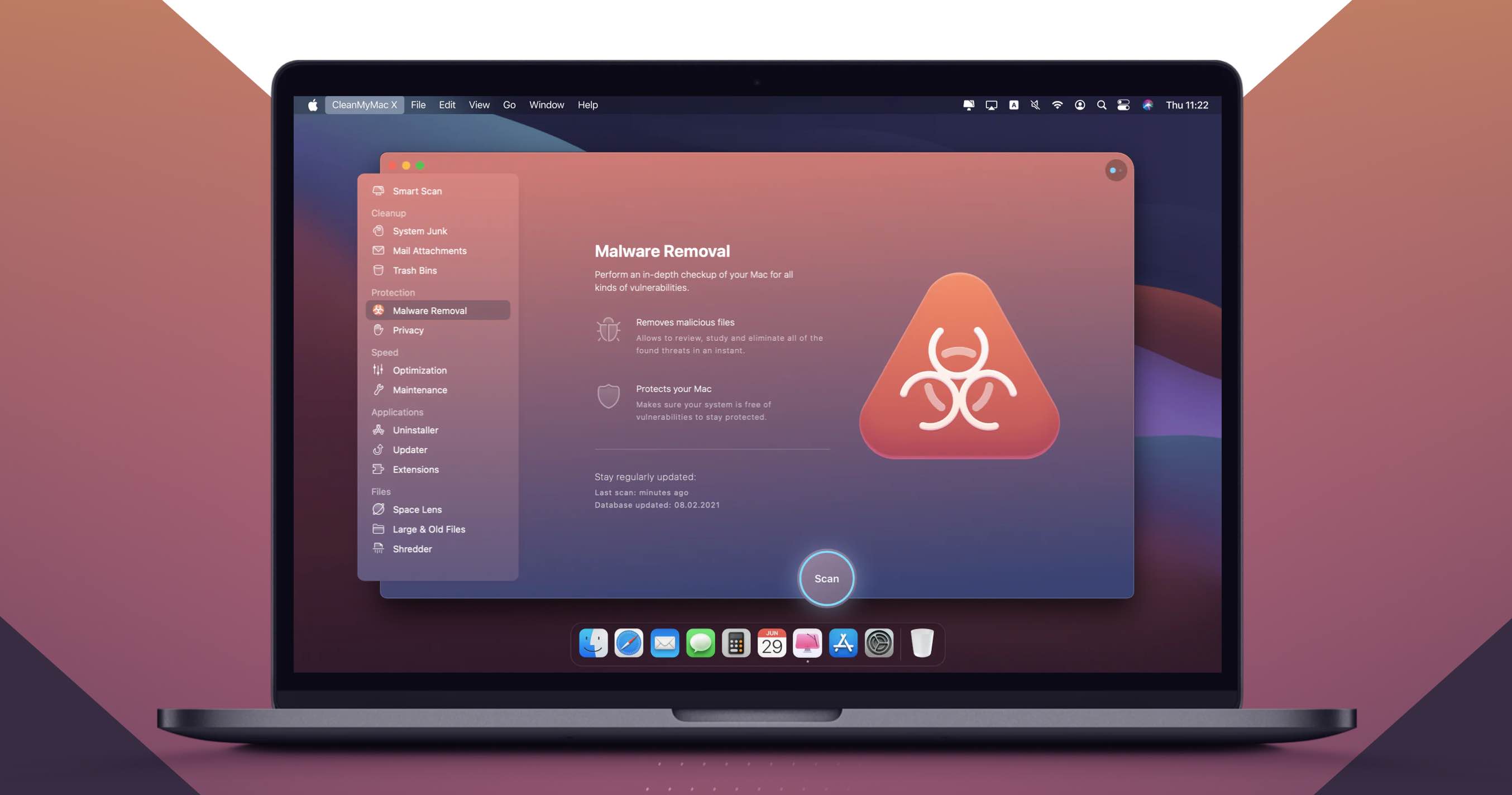
Task: Select the Optimization speed tool
Action: point(419,369)
